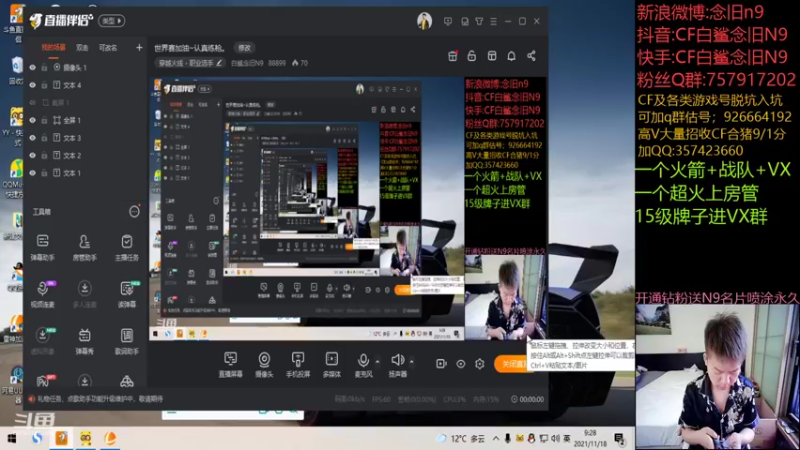The width and height of the screenshot is (800, 450).
Task: Hide the 文本 3 source
Action: coord(33,138)
